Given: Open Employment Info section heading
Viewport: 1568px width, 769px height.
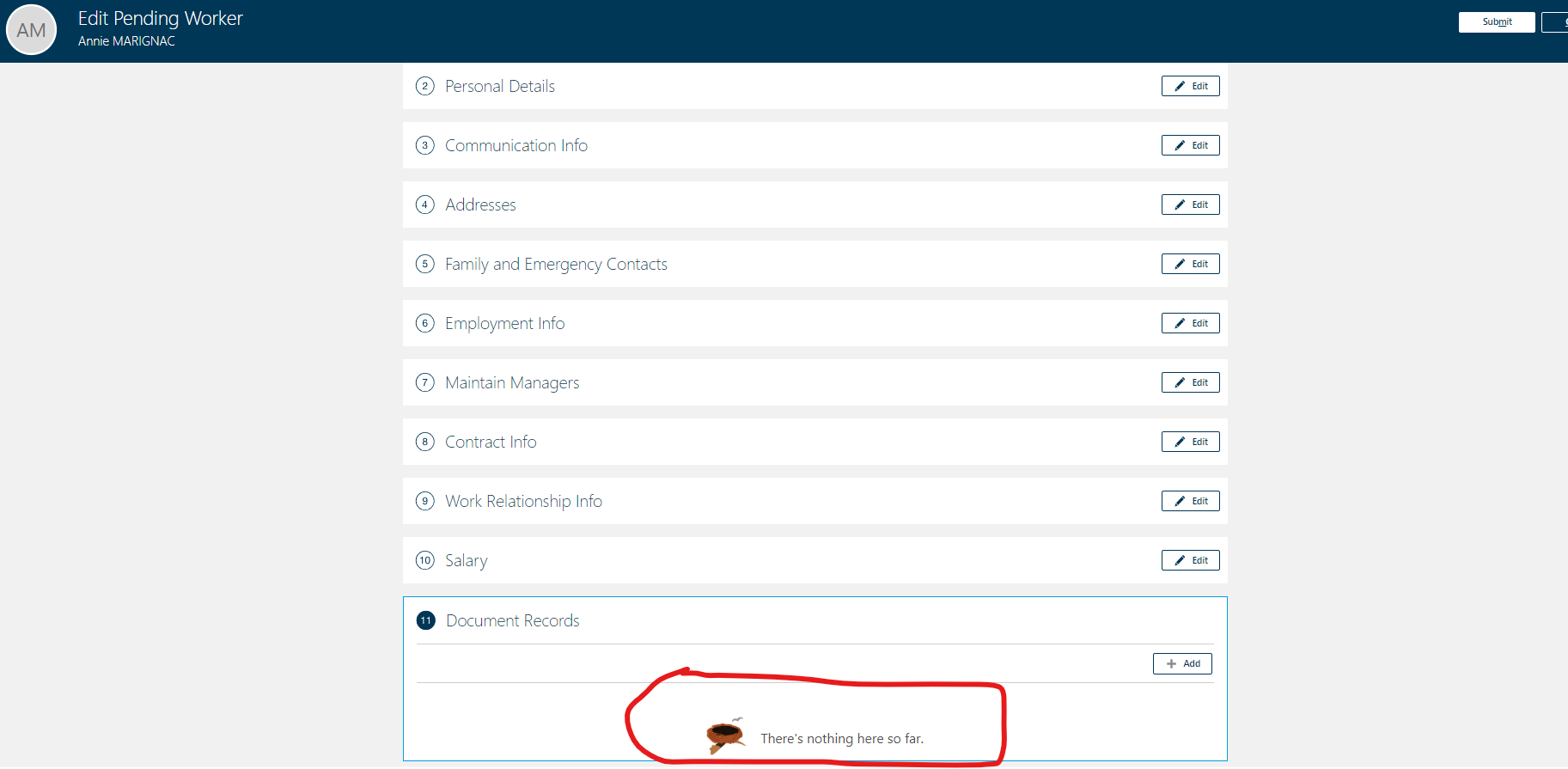Looking at the screenshot, I should pos(504,323).
